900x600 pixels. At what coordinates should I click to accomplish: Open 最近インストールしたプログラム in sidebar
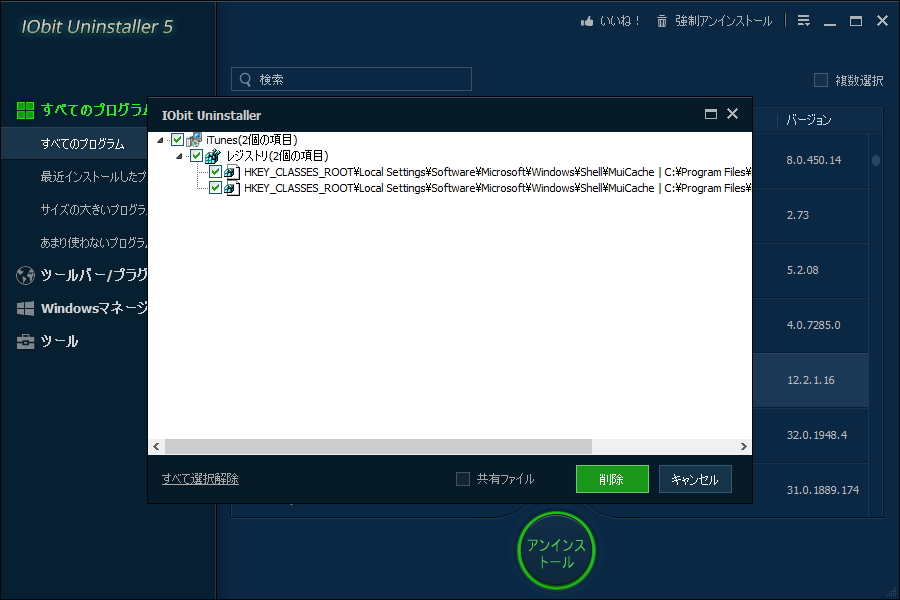[x=93, y=176]
